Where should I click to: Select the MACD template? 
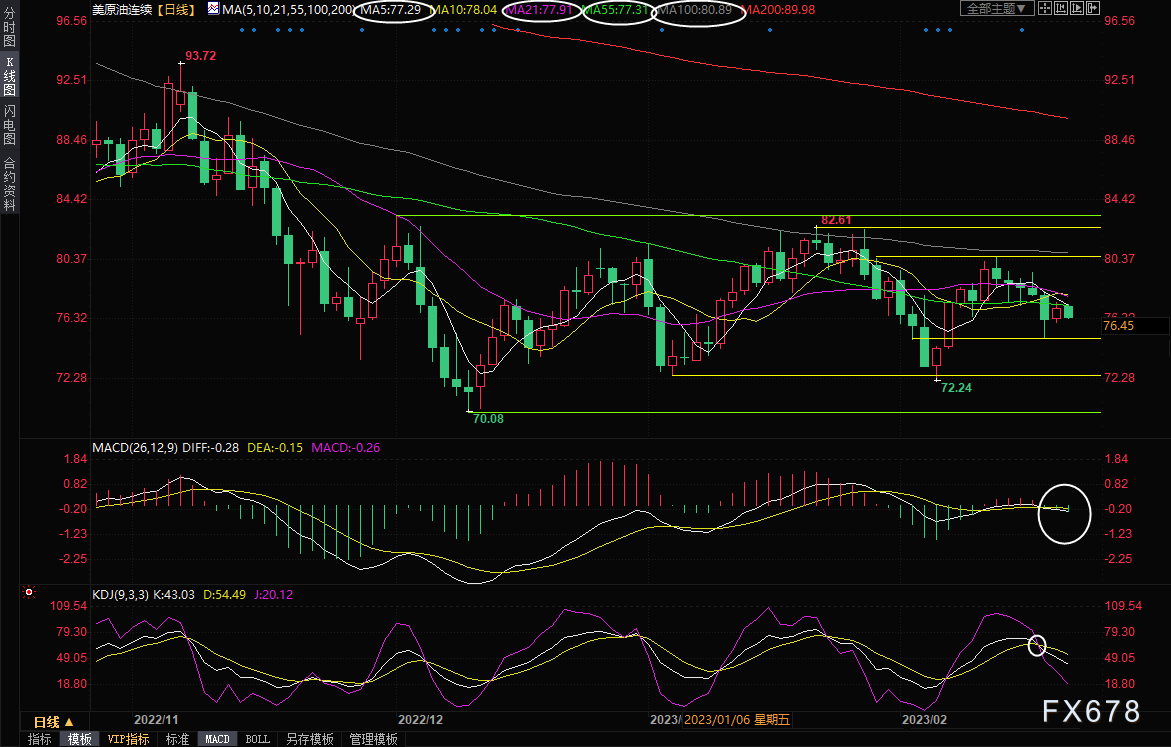coord(217,739)
